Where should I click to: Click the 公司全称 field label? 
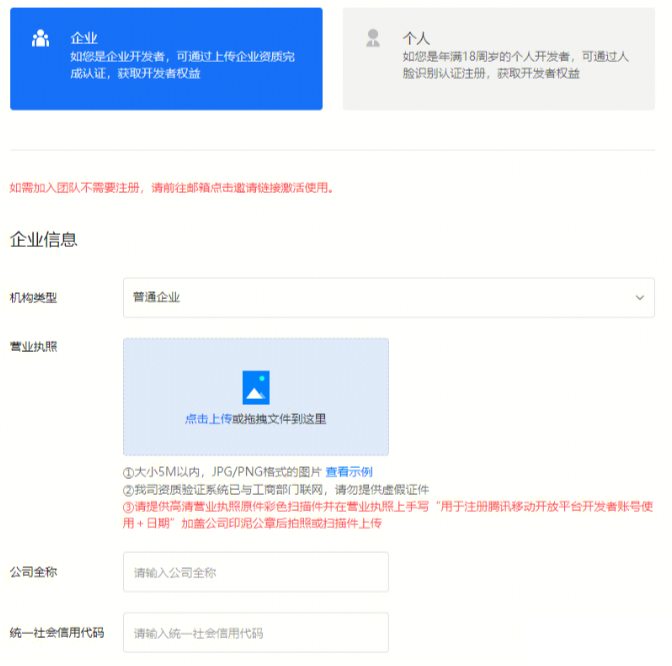(33, 572)
